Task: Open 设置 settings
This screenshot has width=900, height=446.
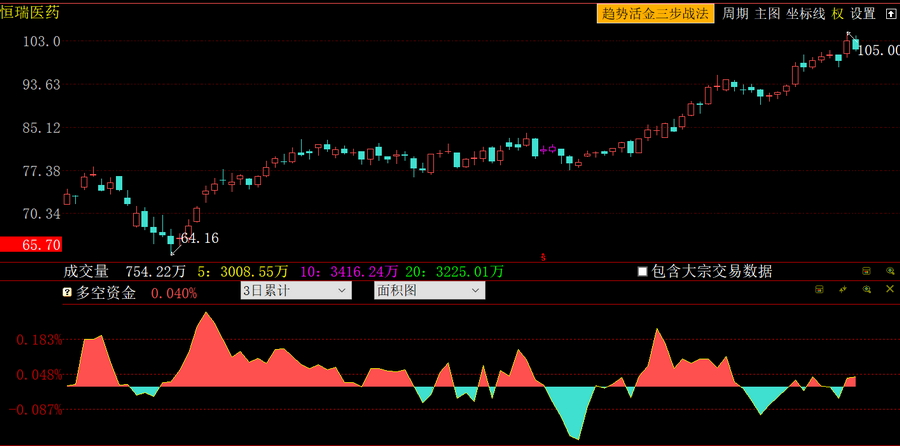Action: pos(863,14)
